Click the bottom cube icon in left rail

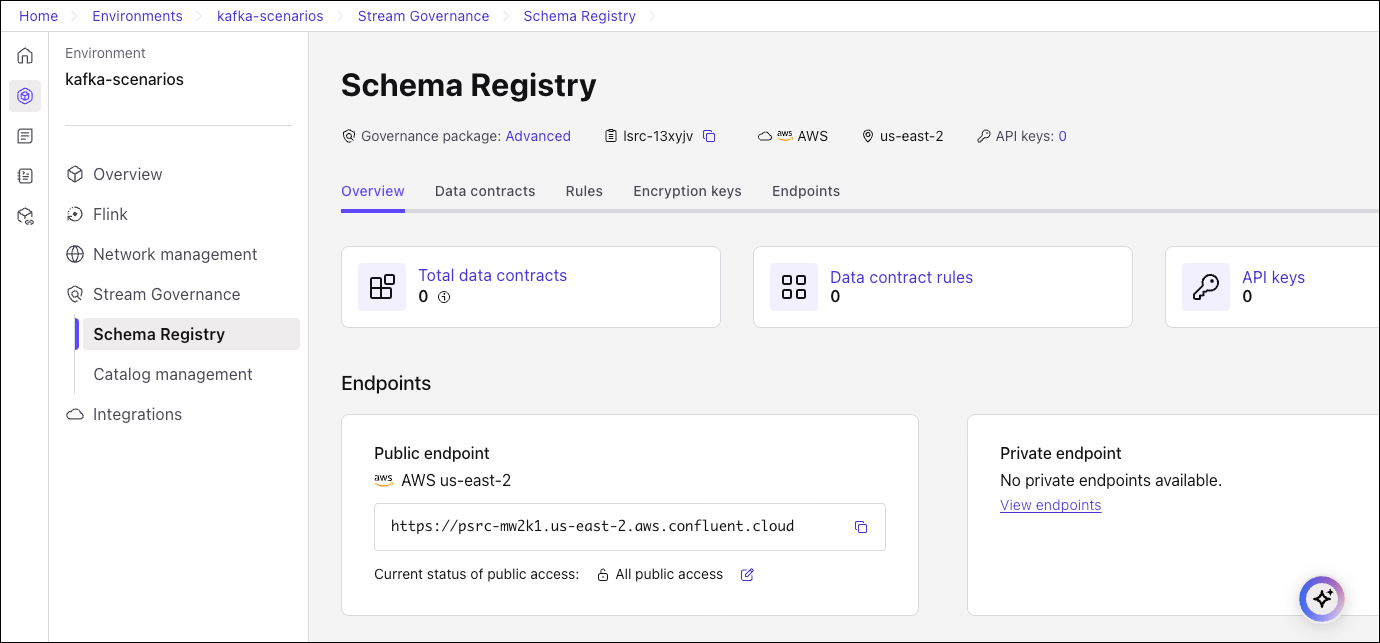pos(25,216)
